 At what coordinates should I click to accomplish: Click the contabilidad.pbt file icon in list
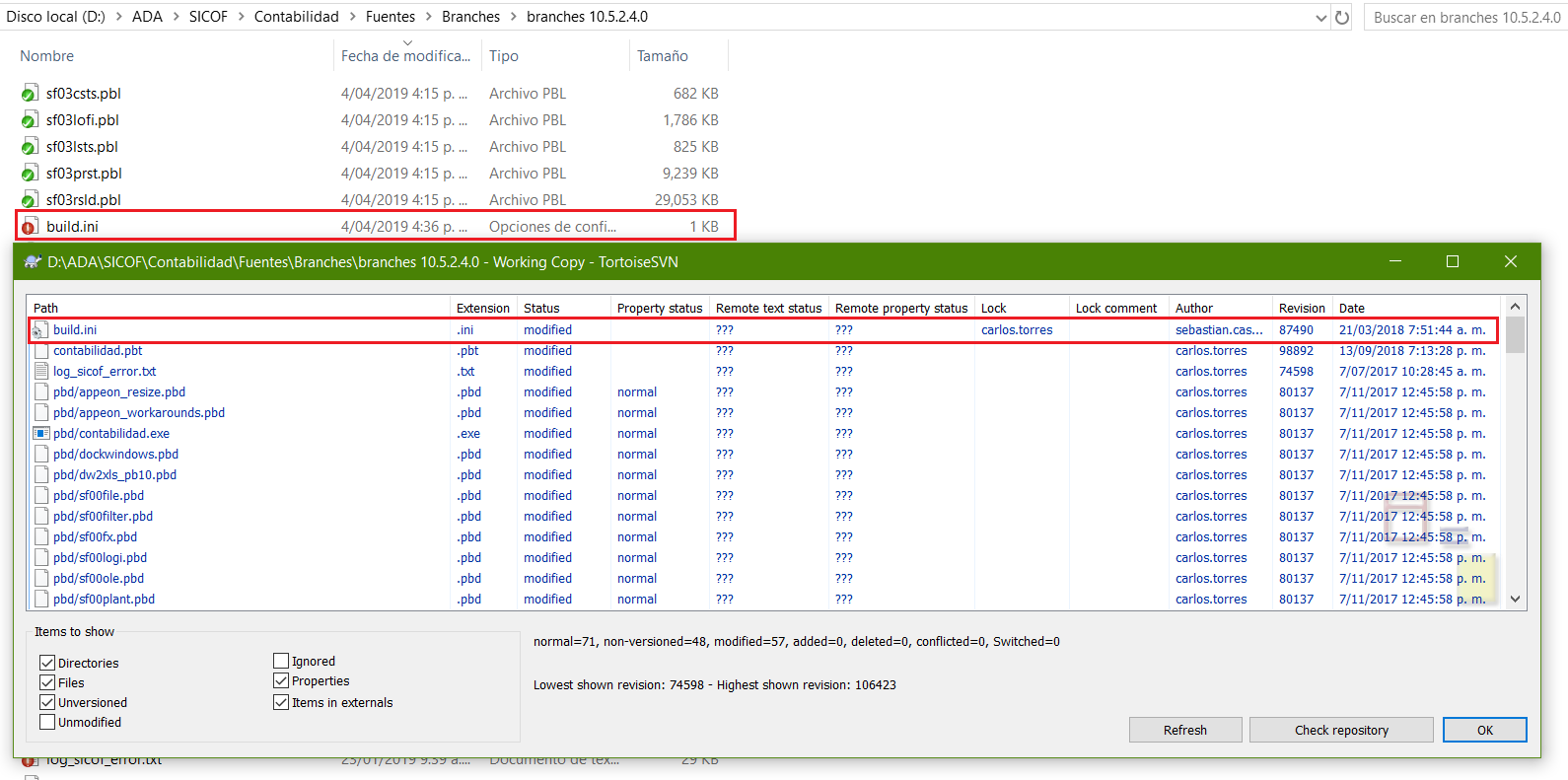coord(41,351)
